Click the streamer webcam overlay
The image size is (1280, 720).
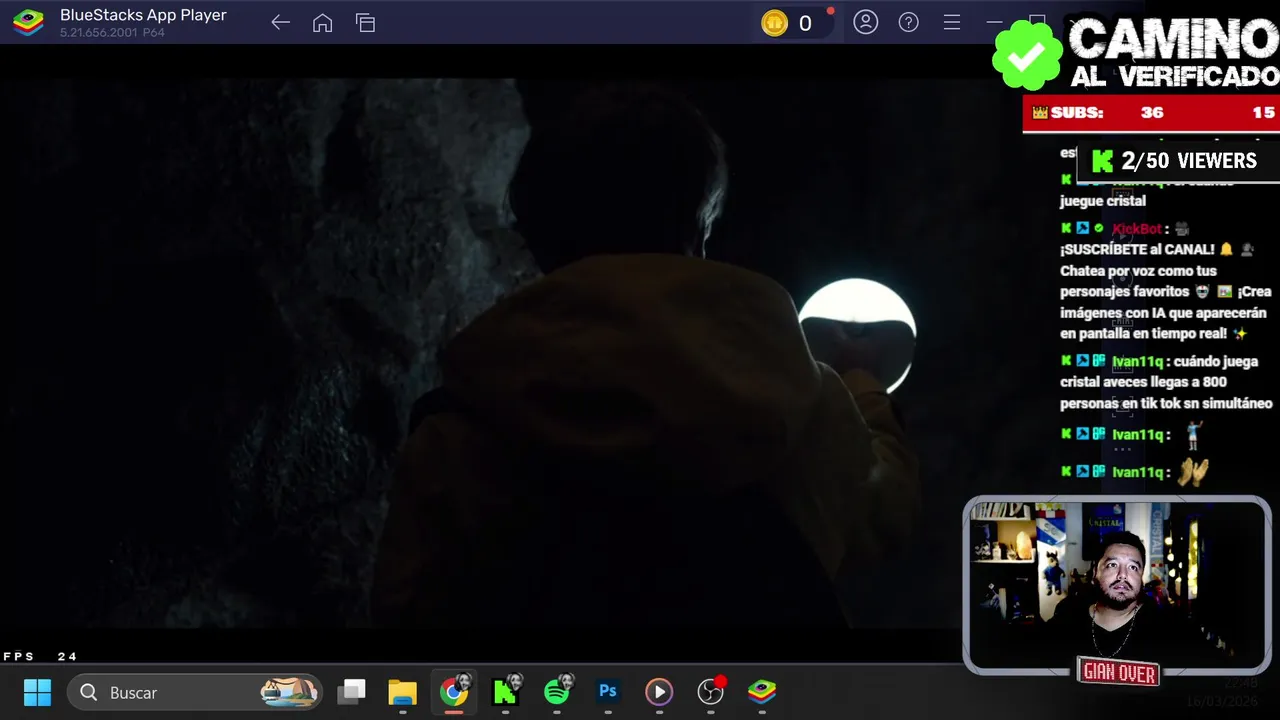[1116, 586]
